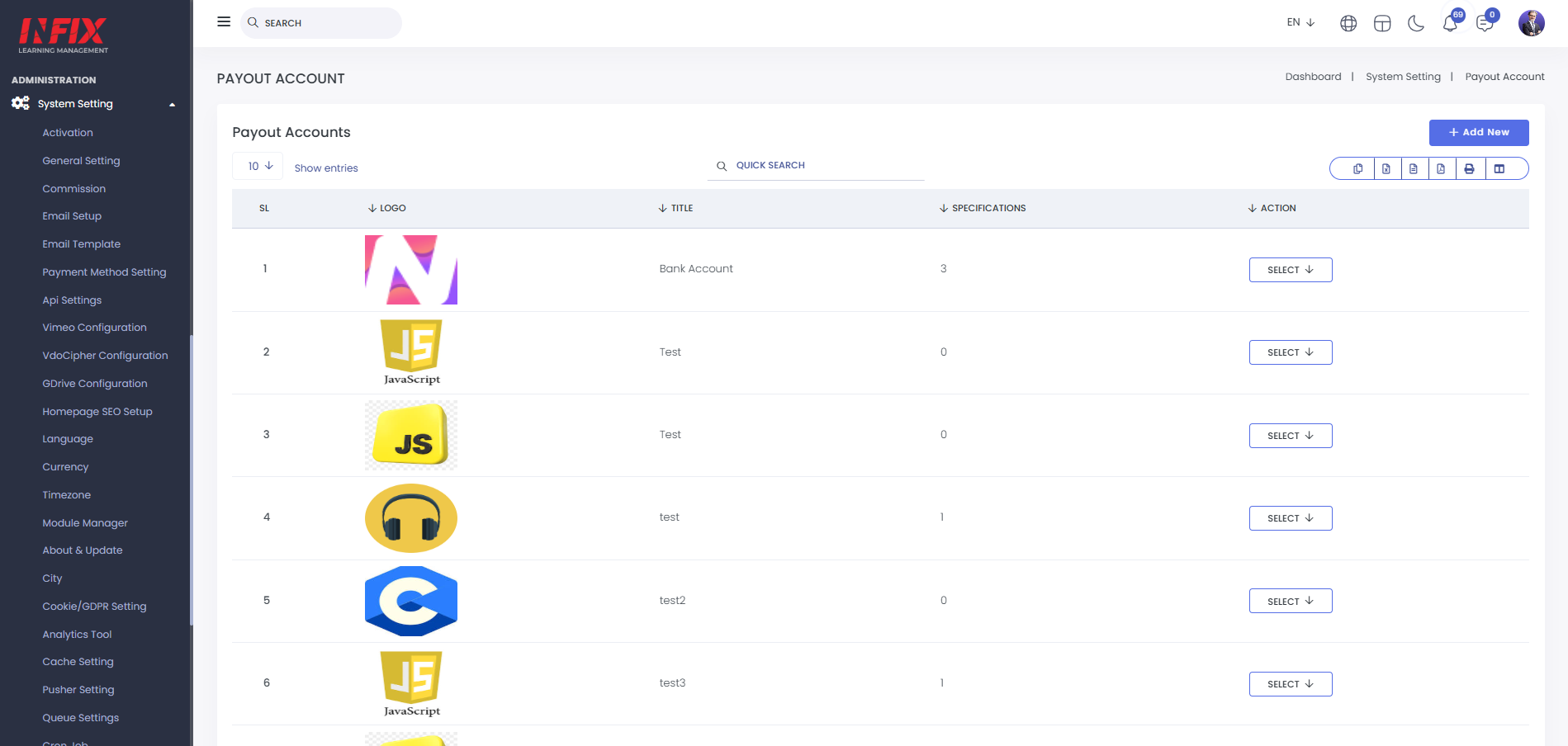Open About & Update in sidebar

pyautogui.click(x=83, y=550)
